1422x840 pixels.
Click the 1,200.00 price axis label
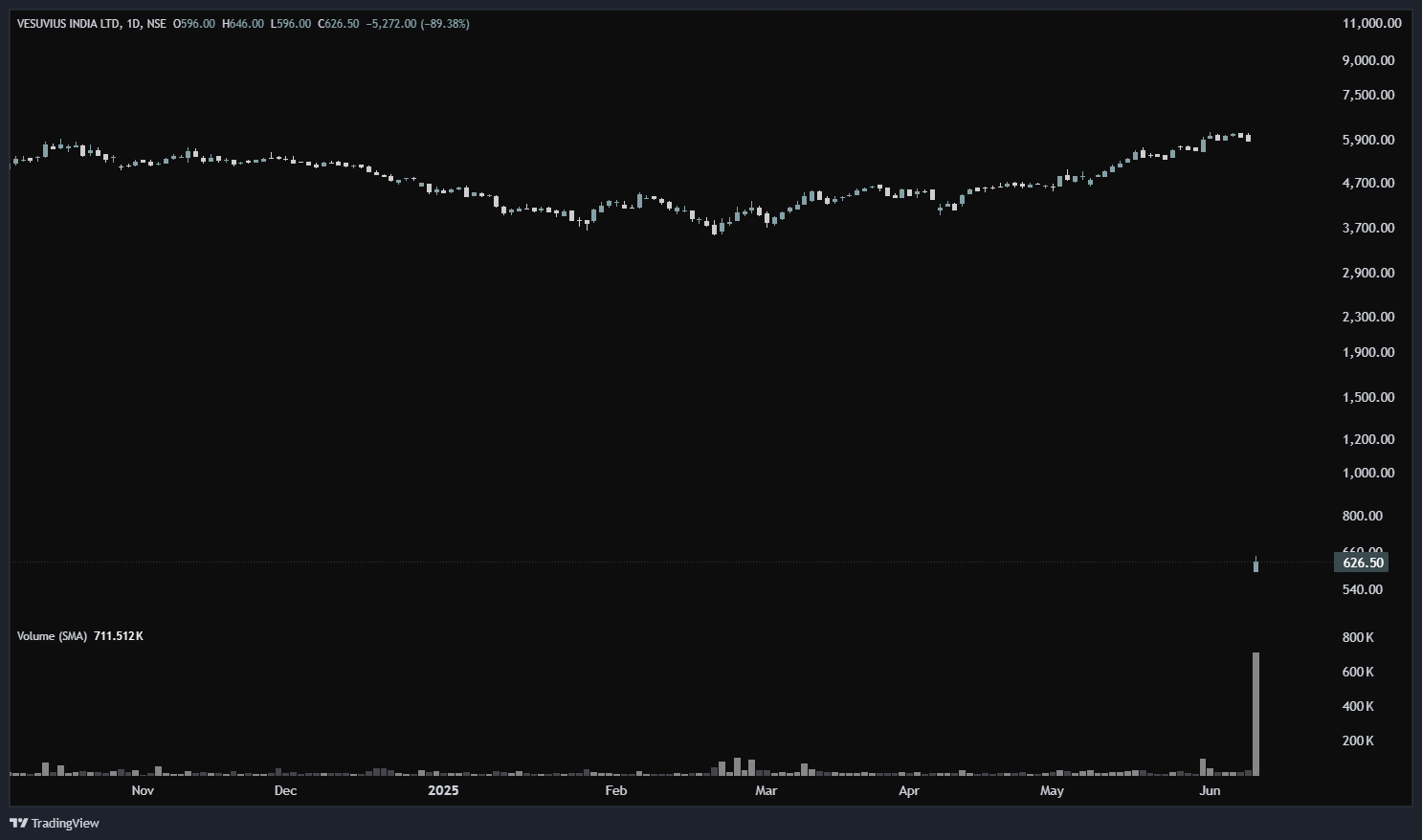coord(1368,439)
